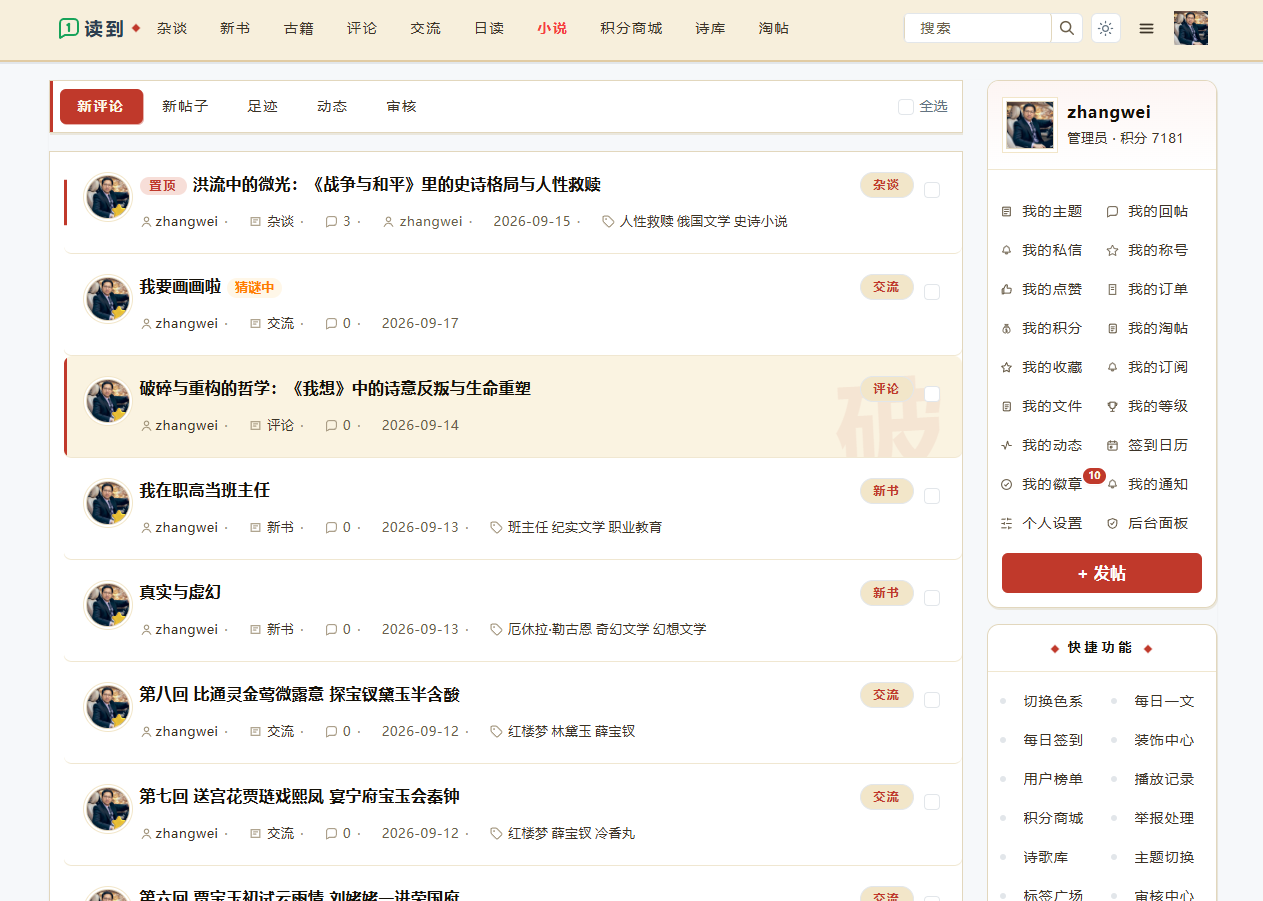The height and width of the screenshot is (901, 1263).
Task: Open the hamburger menu icon
Action: point(1147,28)
